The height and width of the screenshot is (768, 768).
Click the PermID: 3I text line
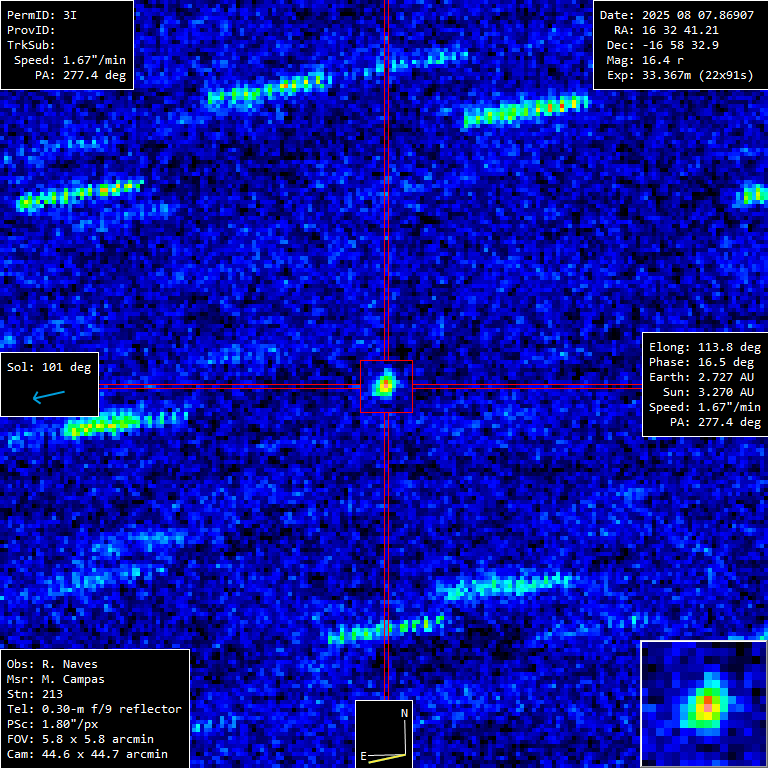[42, 15]
